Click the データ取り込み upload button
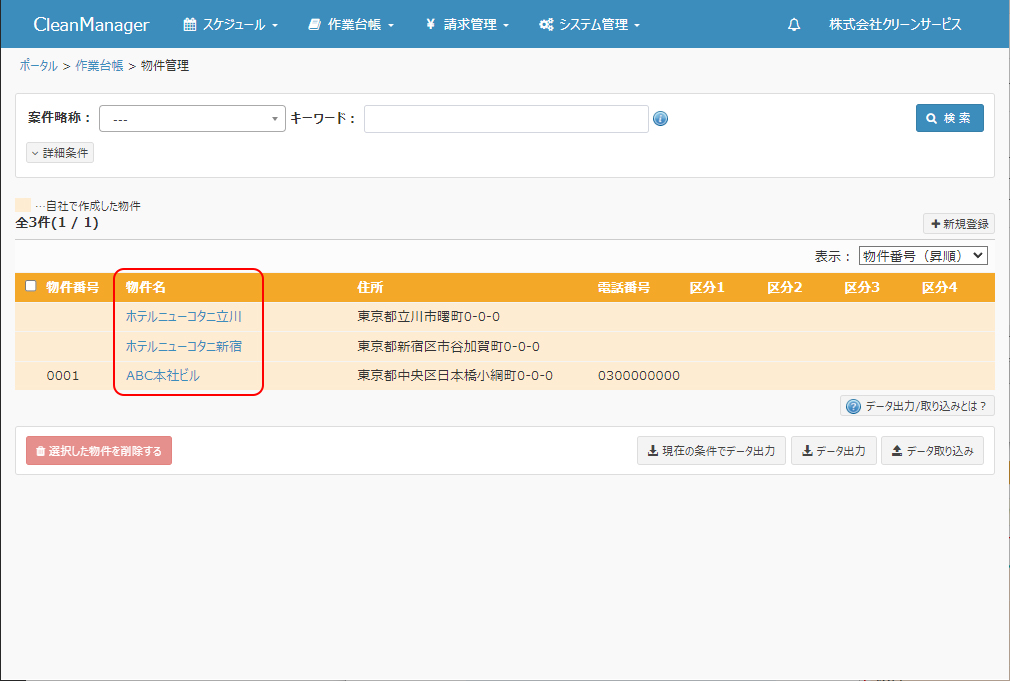 pos(932,451)
